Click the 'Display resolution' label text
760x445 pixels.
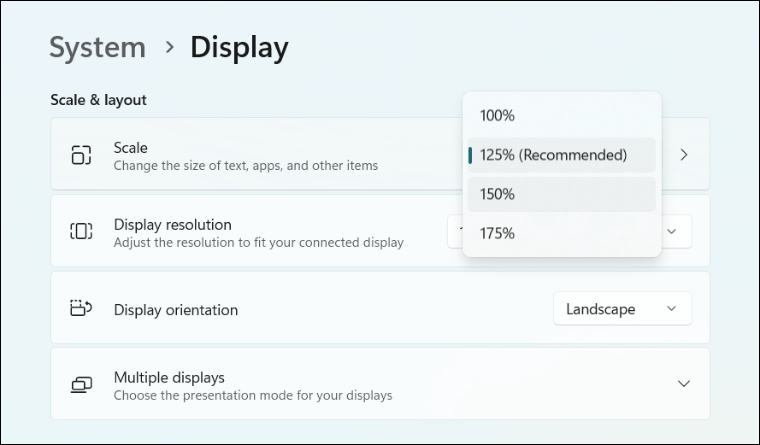pos(172,224)
